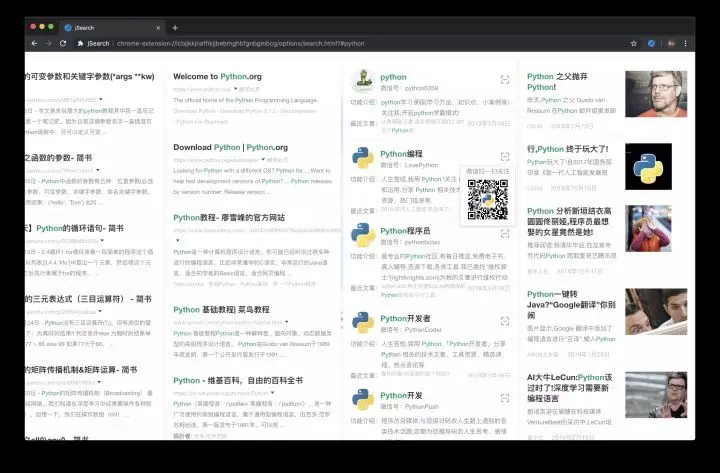Expand dropdown arrow under '可变参数和关键字参数' result

[x=101, y=99]
